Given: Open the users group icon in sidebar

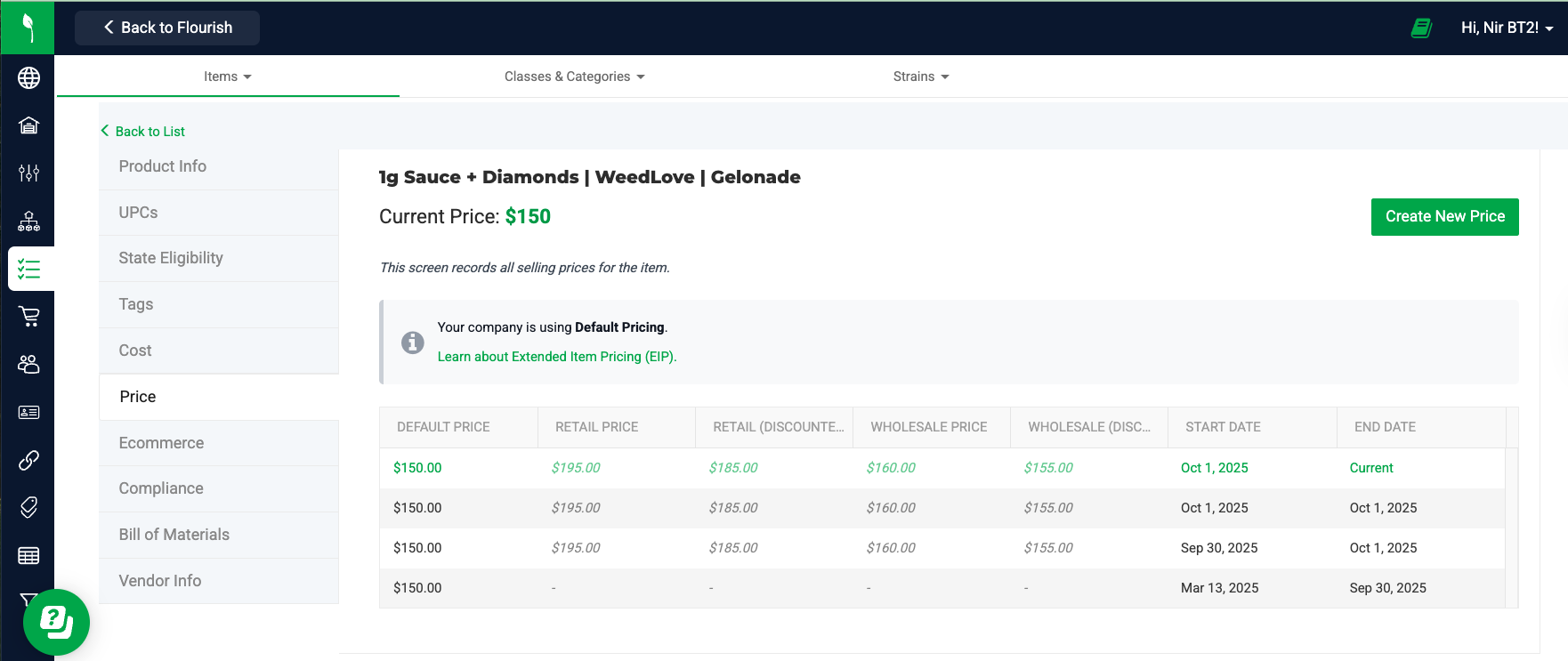Looking at the screenshot, I should [x=28, y=364].
